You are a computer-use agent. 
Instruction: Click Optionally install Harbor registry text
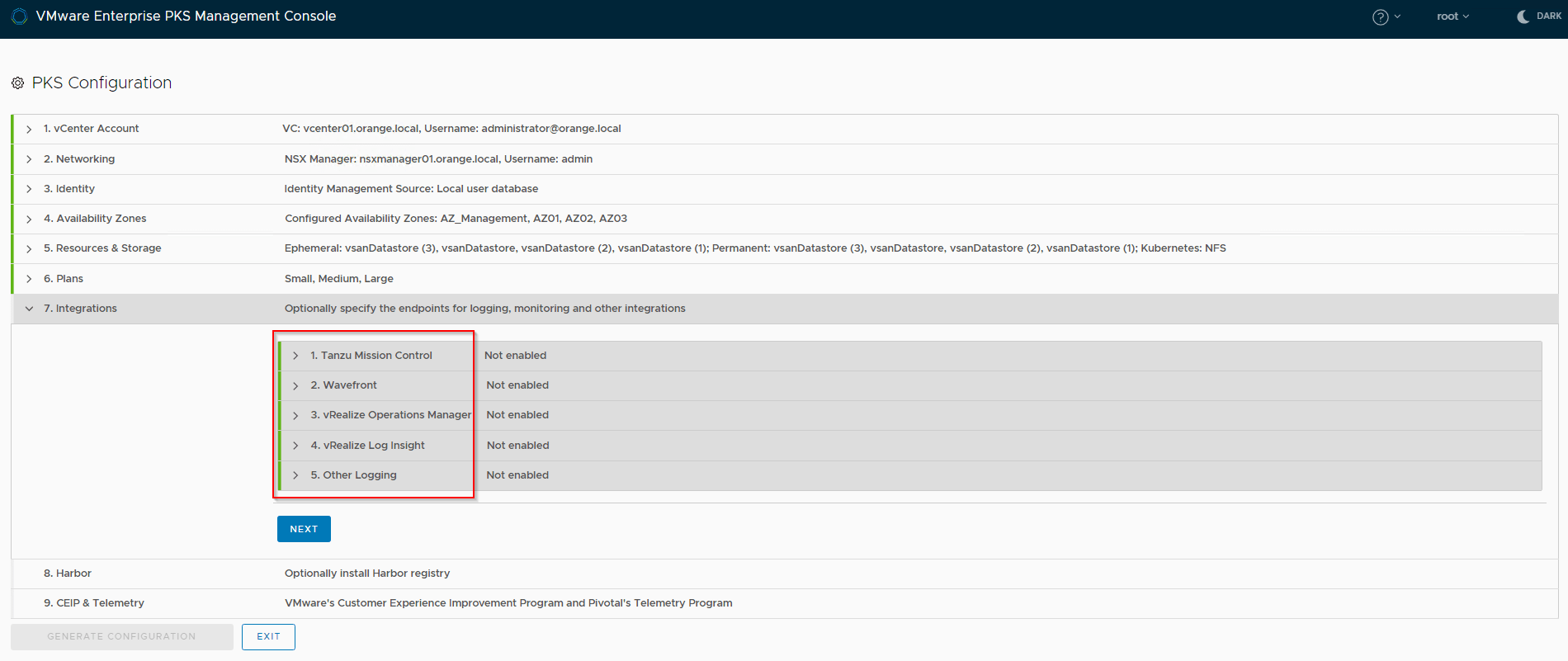pyautogui.click(x=367, y=574)
